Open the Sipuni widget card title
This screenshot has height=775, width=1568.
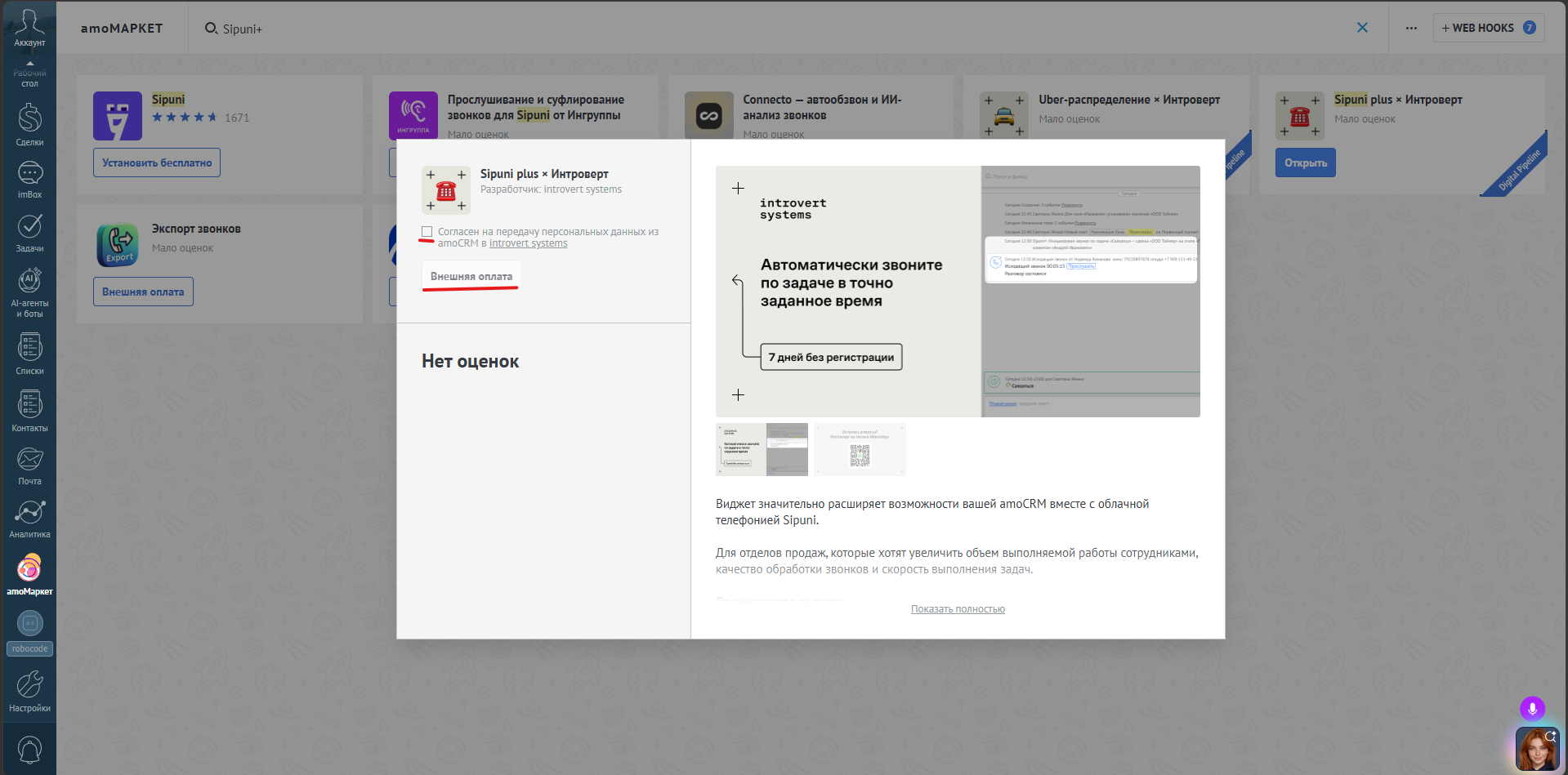click(168, 100)
